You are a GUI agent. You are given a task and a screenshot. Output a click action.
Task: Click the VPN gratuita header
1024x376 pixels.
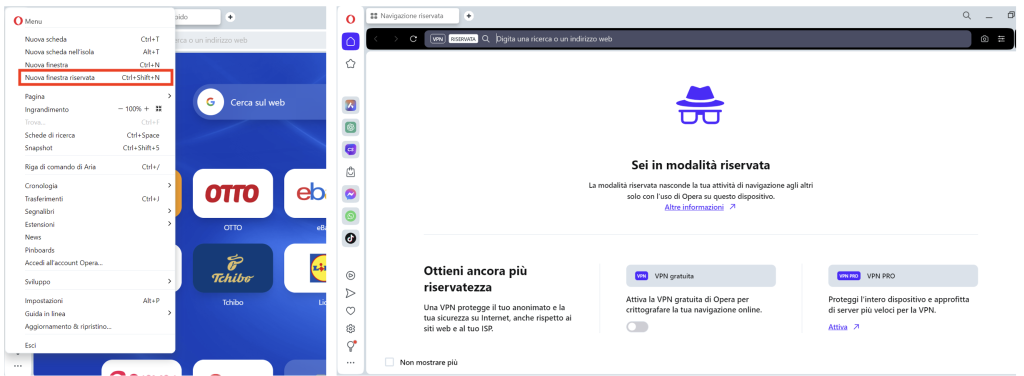coord(701,275)
